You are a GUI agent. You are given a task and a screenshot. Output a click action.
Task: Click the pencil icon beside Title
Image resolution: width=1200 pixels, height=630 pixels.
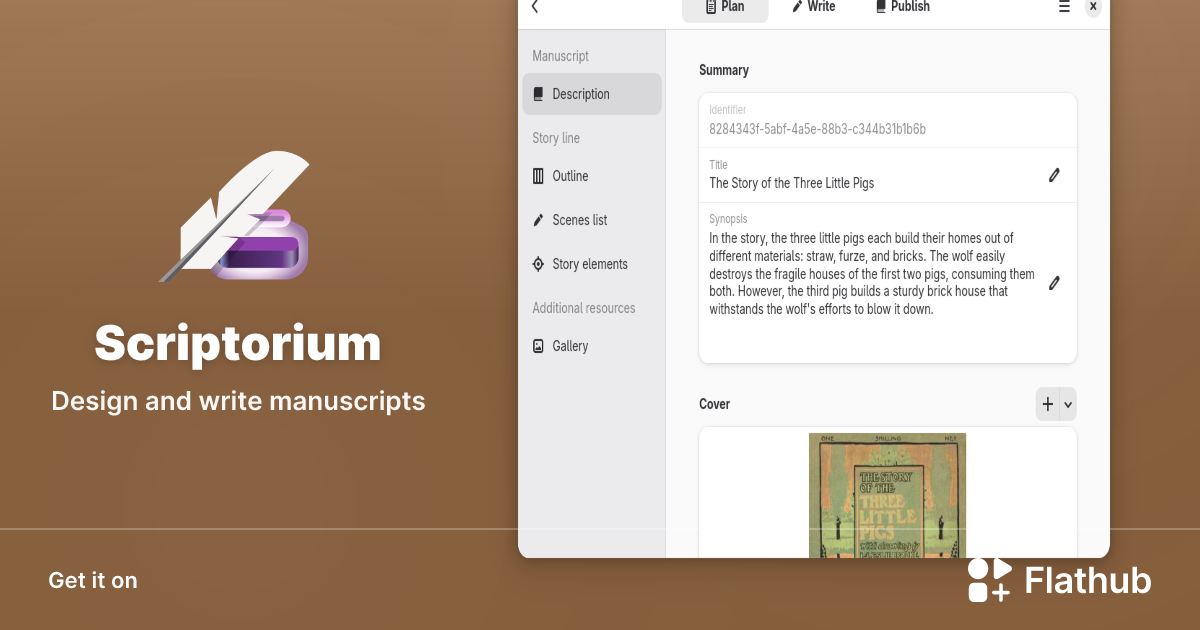click(x=1054, y=175)
